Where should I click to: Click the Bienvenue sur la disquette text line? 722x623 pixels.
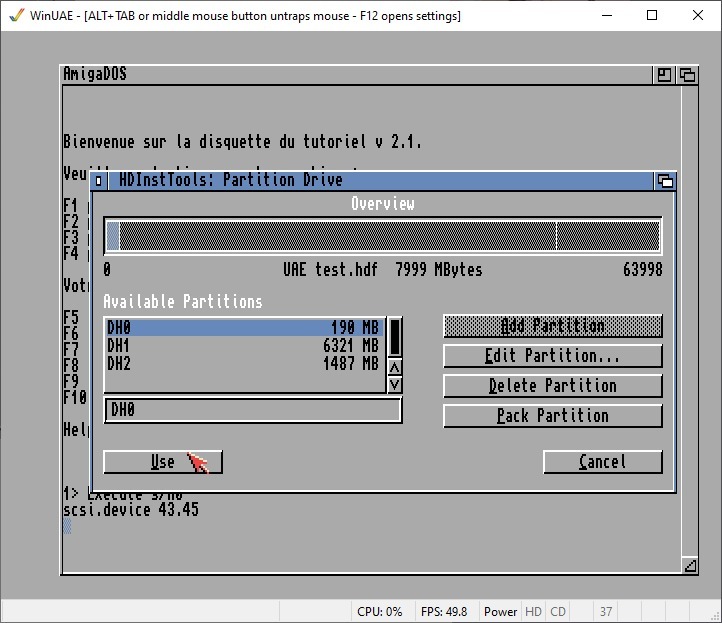coord(242,142)
